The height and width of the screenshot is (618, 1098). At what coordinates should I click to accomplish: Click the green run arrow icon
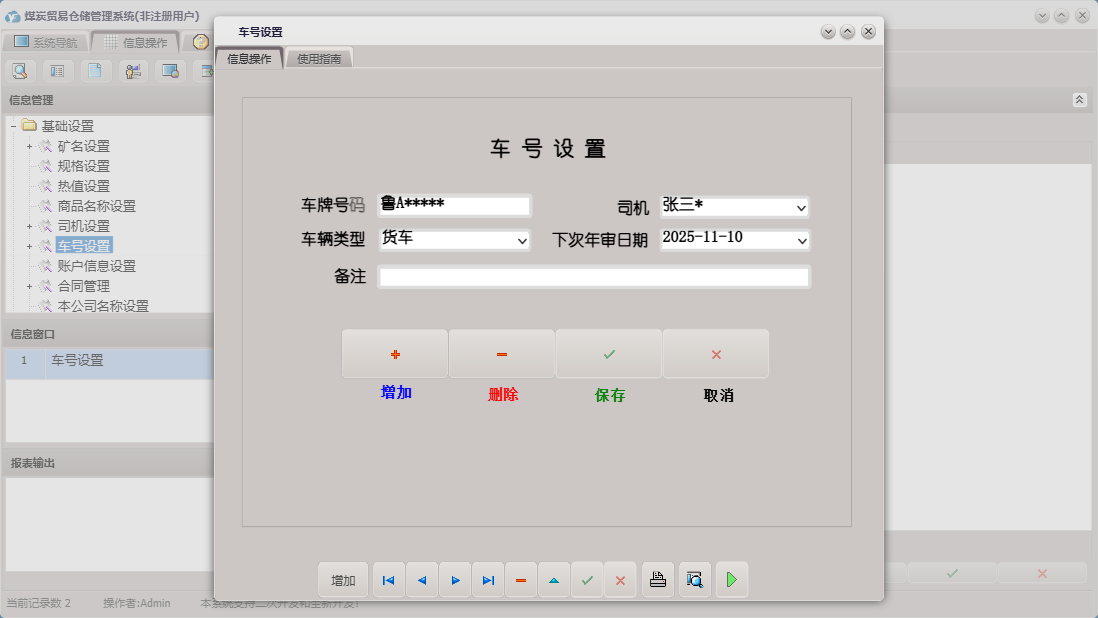pyautogui.click(x=731, y=580)
